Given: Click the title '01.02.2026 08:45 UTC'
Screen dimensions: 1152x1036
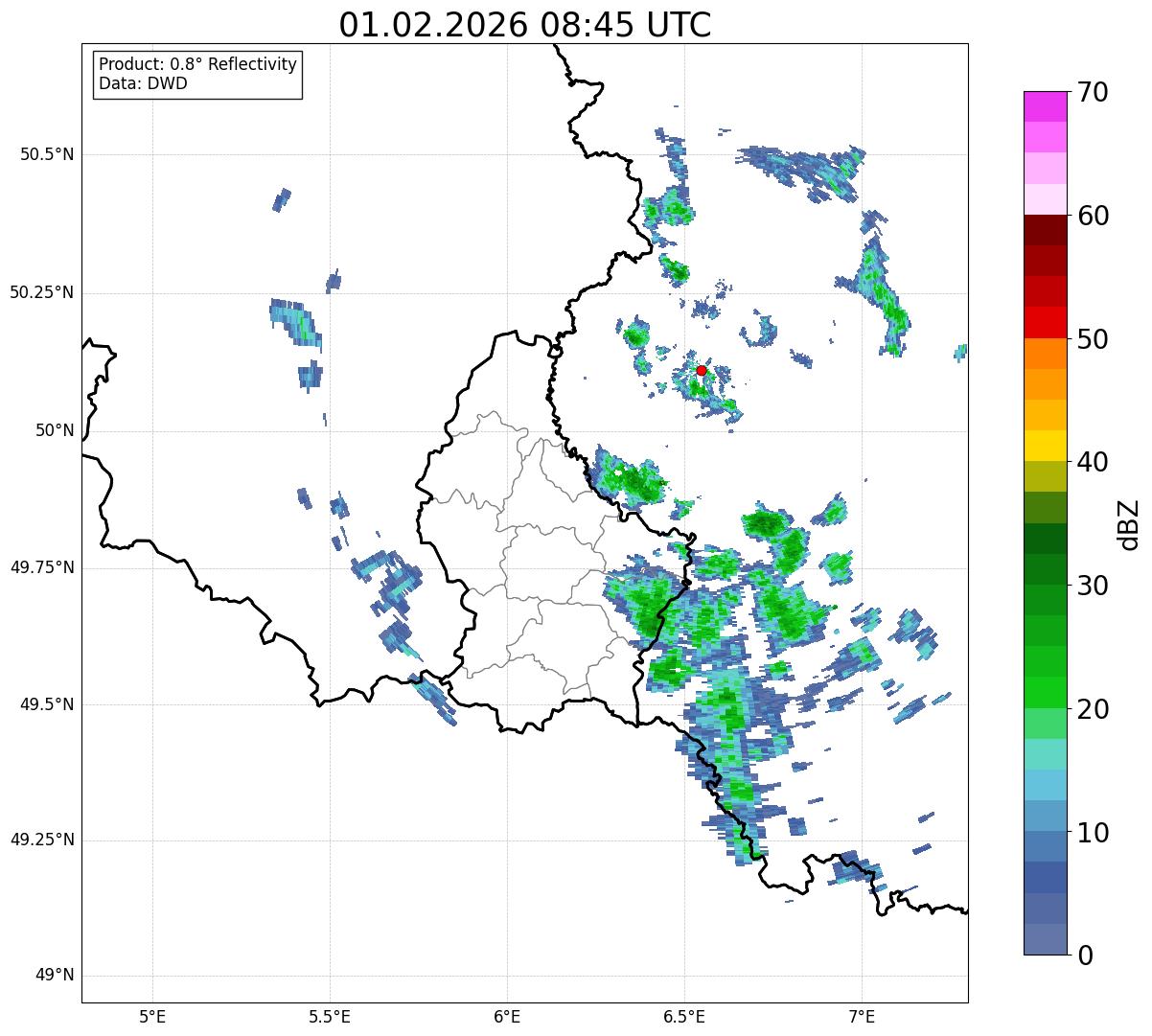Looking at the screenshot, I should click(x=525, y=25).
